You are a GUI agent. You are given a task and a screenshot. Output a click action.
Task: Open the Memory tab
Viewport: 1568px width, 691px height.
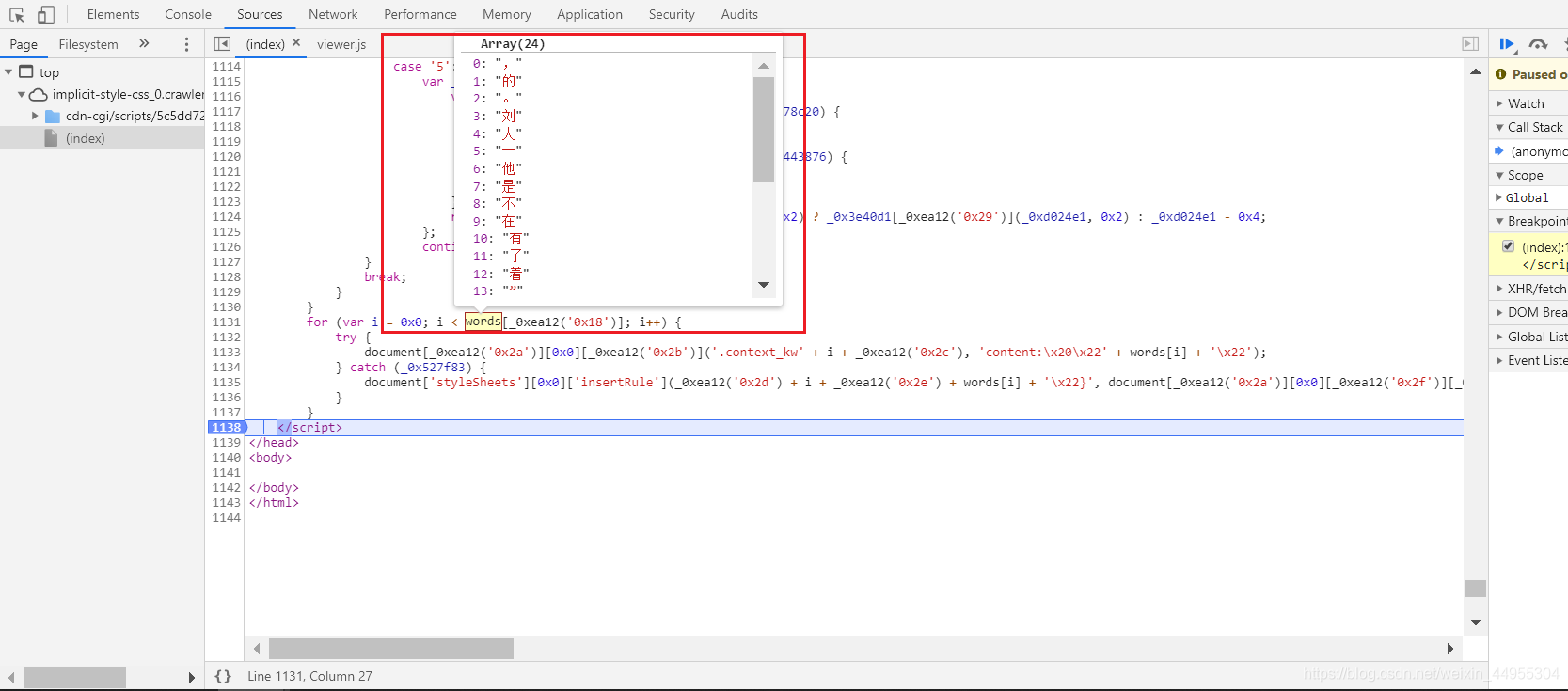click(x=506, y=14)
